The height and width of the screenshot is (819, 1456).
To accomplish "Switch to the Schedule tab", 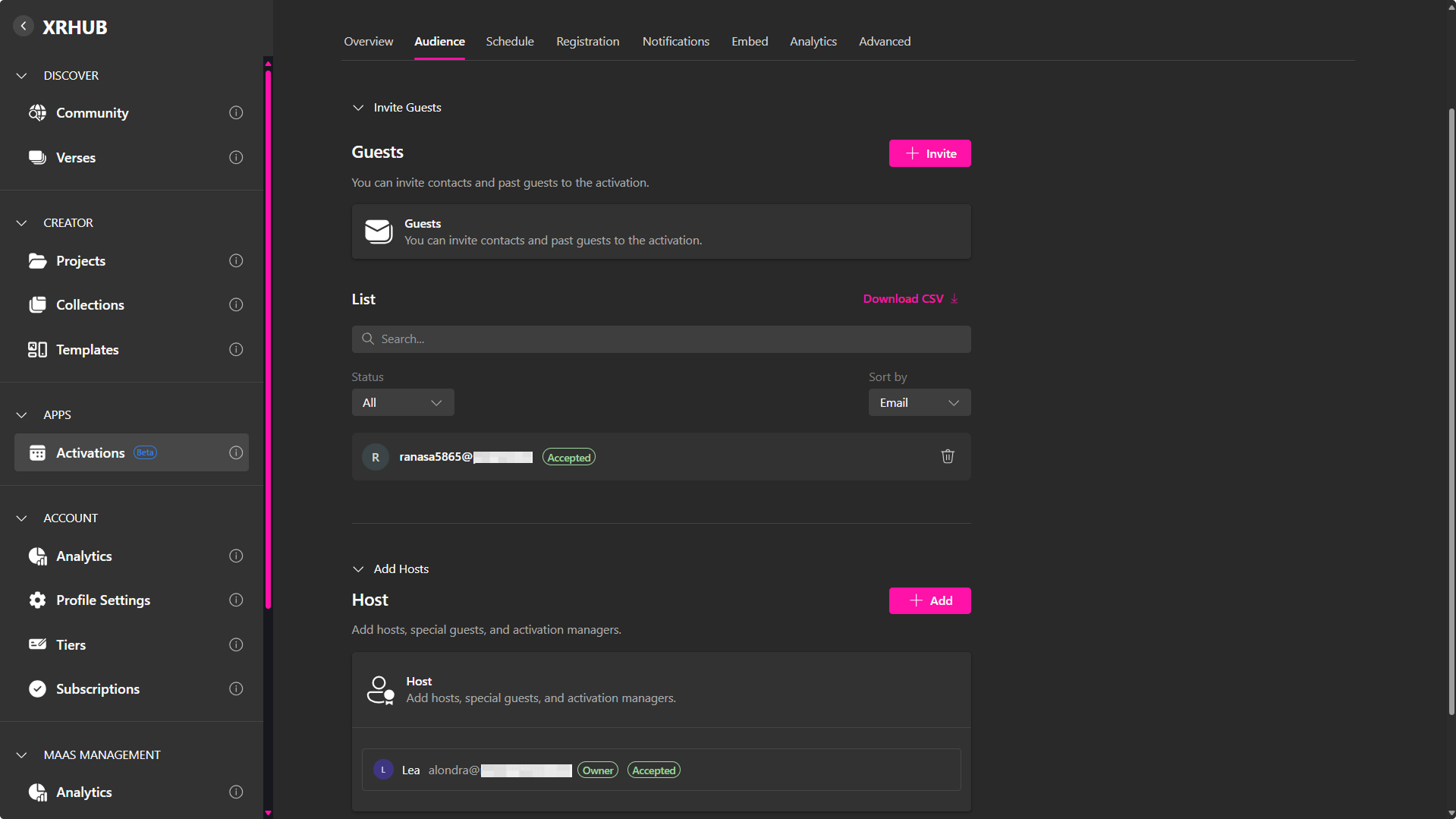I will tap(509, 42).
